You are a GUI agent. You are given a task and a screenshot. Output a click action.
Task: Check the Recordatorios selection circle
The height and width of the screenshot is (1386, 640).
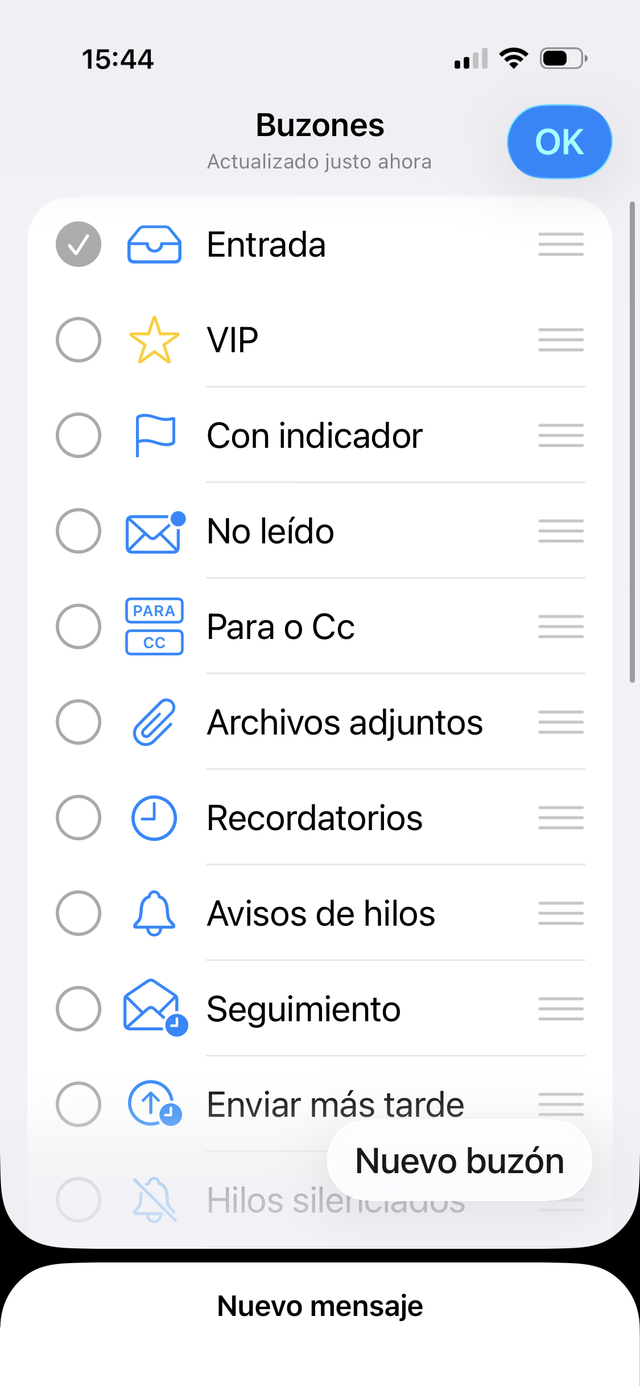[78, 818]
